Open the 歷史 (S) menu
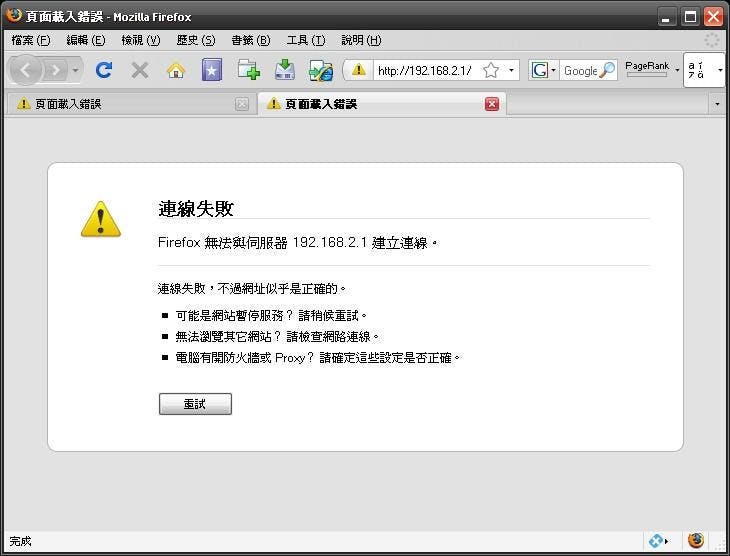This screenshot has width=730, height=556. [196, 41]
